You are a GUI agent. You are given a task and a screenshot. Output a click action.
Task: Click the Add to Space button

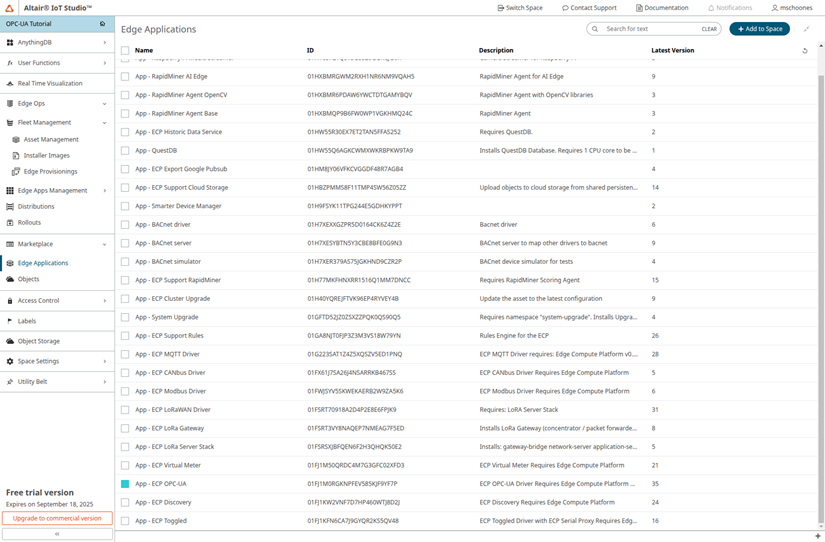(759, 29)
